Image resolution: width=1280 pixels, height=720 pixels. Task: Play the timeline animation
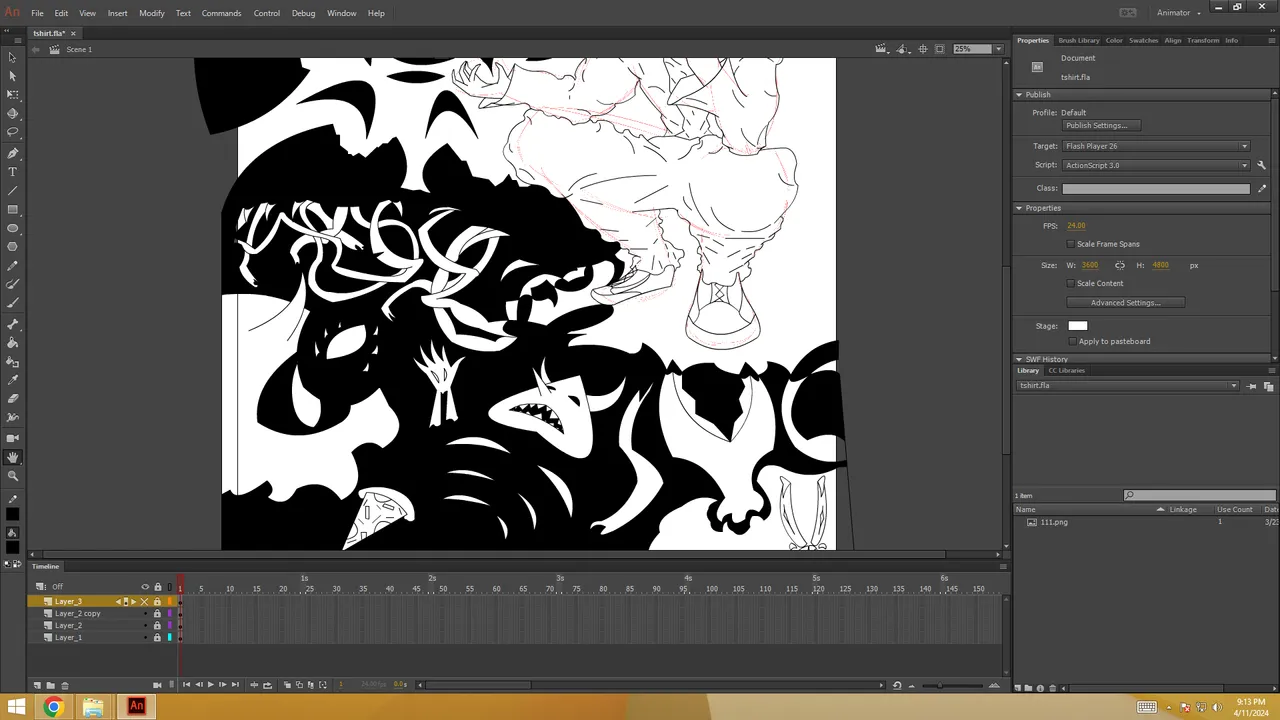pos(210,685)
